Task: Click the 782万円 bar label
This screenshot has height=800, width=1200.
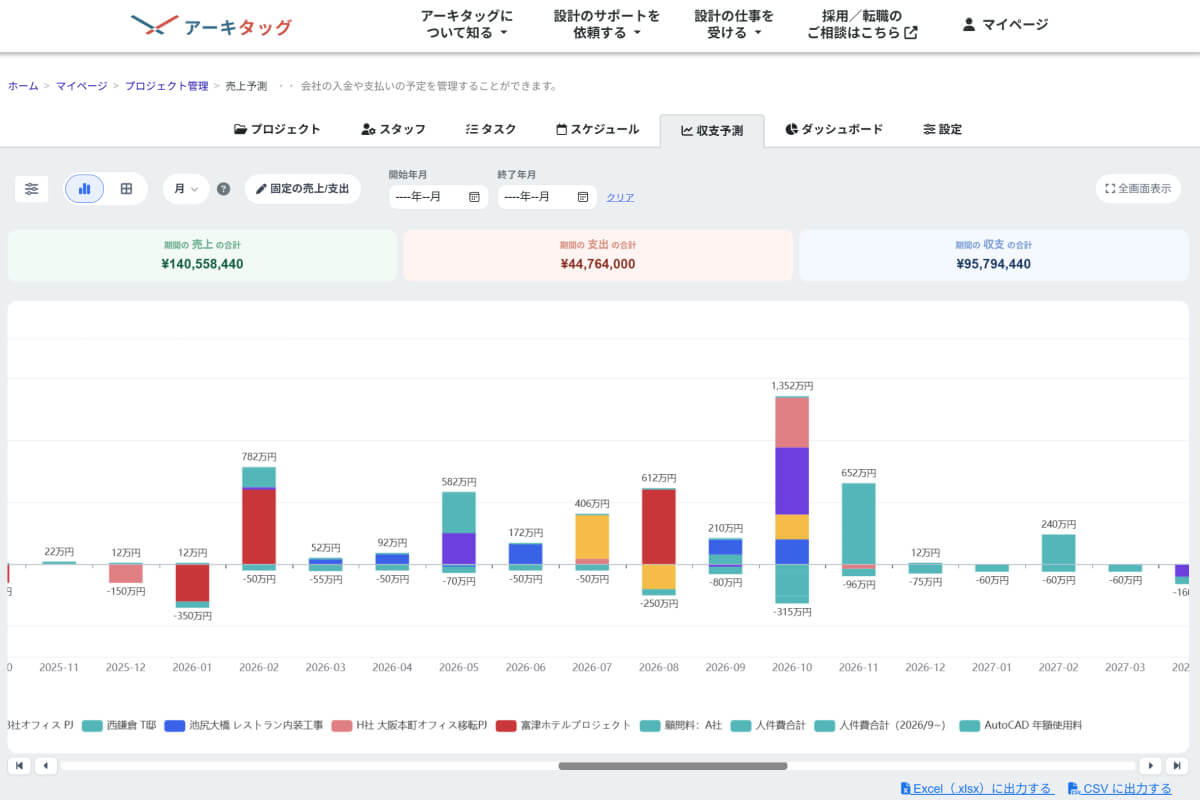Action: [x=259, y=457]
